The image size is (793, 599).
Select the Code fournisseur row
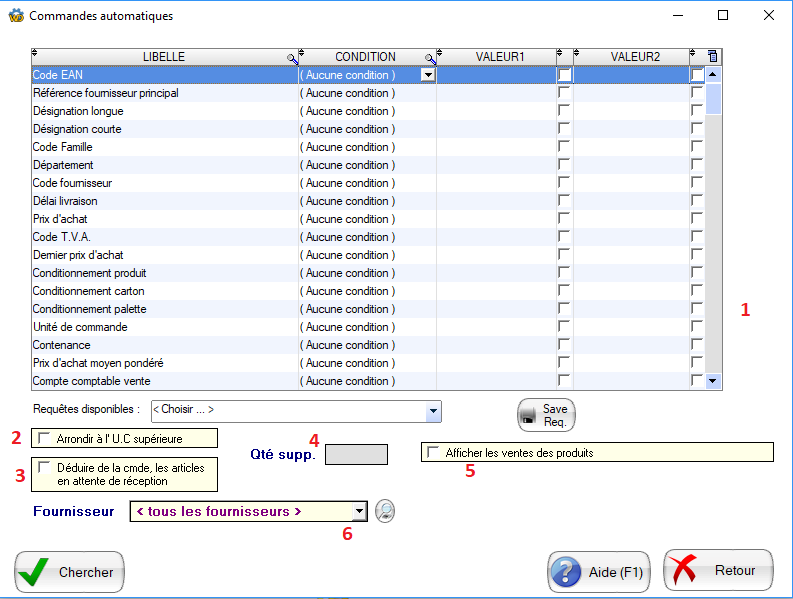pyautogui.click(x=160, y=183)
